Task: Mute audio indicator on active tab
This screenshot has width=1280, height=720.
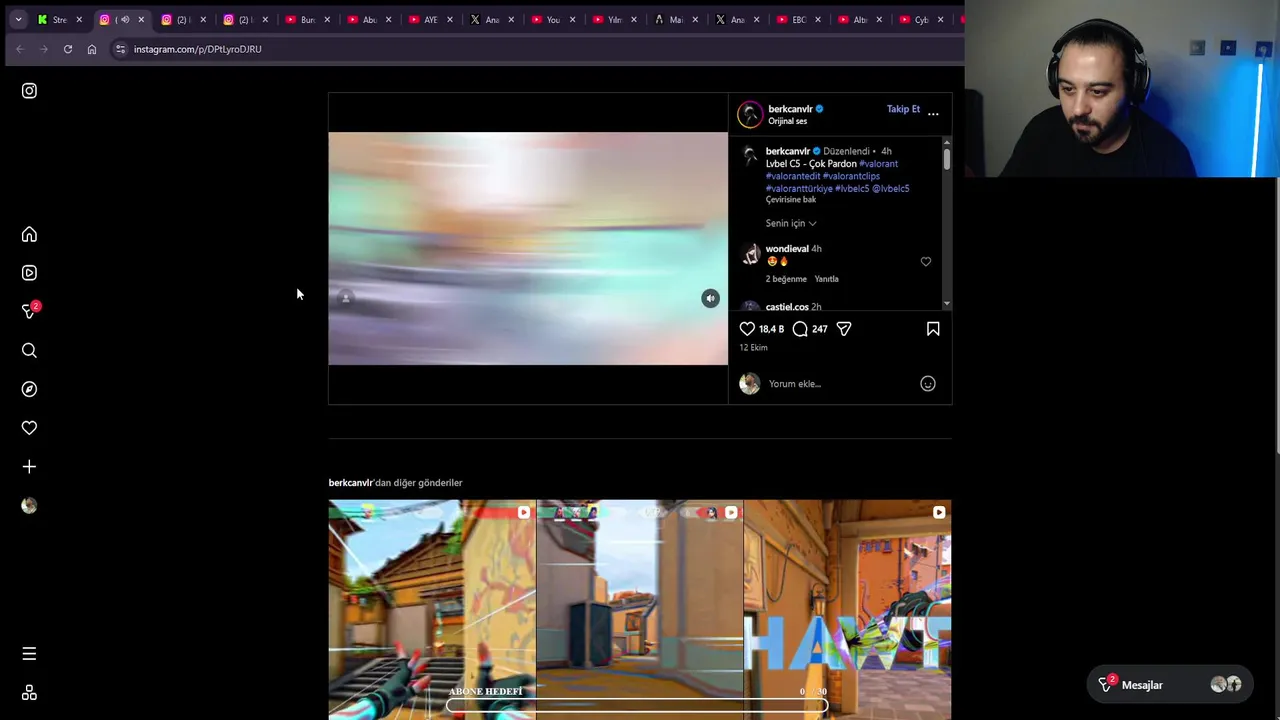Action: (x=125, y=20)
